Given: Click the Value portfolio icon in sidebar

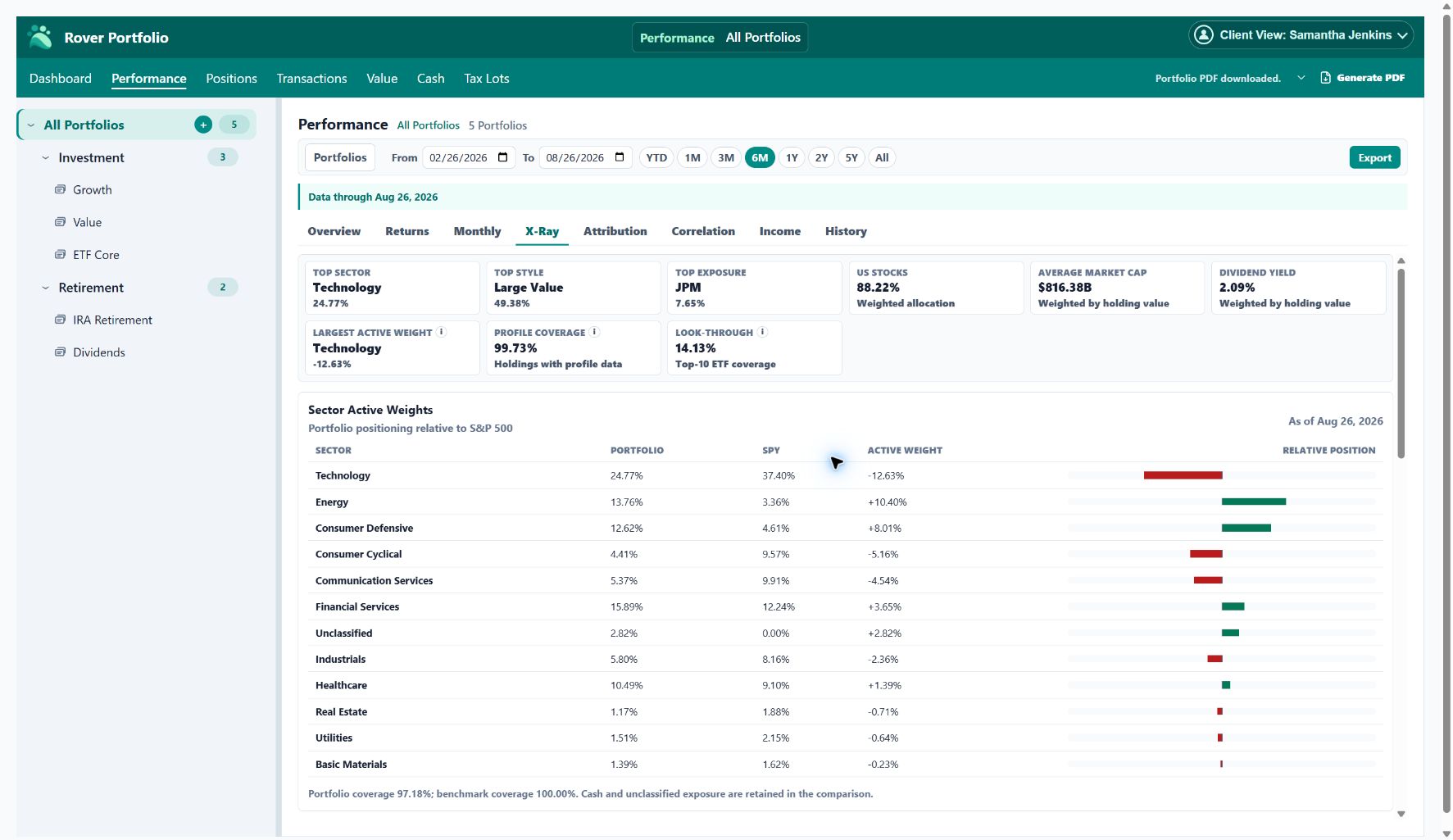Looking at the screenshot, I should coord(60,222).
